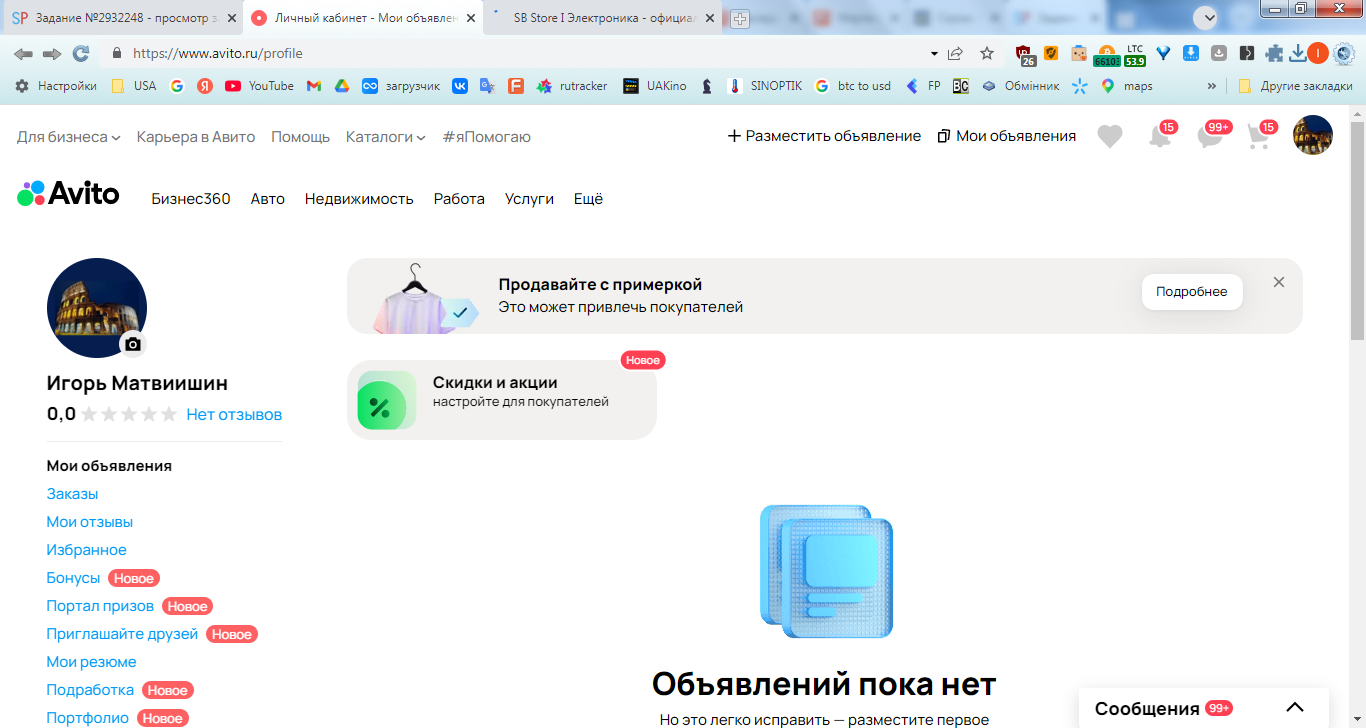
Task: Dismiss the "Продавайте с примеркой" banner
Action: click(1279, 283)
